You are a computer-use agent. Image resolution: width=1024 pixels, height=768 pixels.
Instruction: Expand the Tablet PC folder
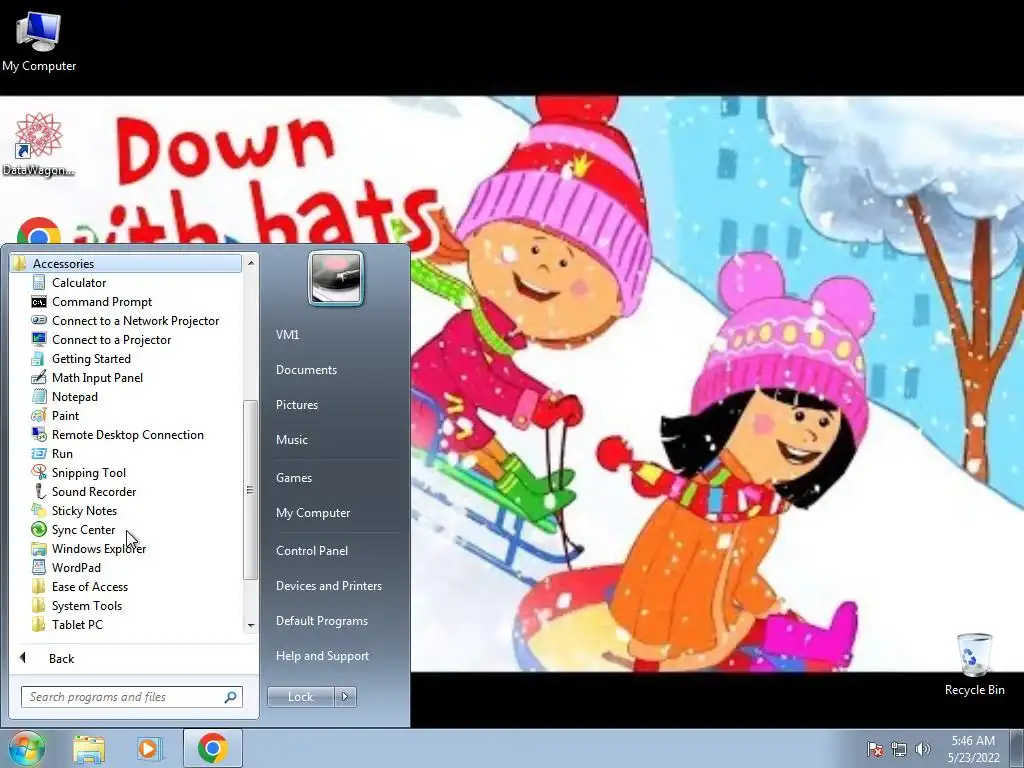coord(76,624)
